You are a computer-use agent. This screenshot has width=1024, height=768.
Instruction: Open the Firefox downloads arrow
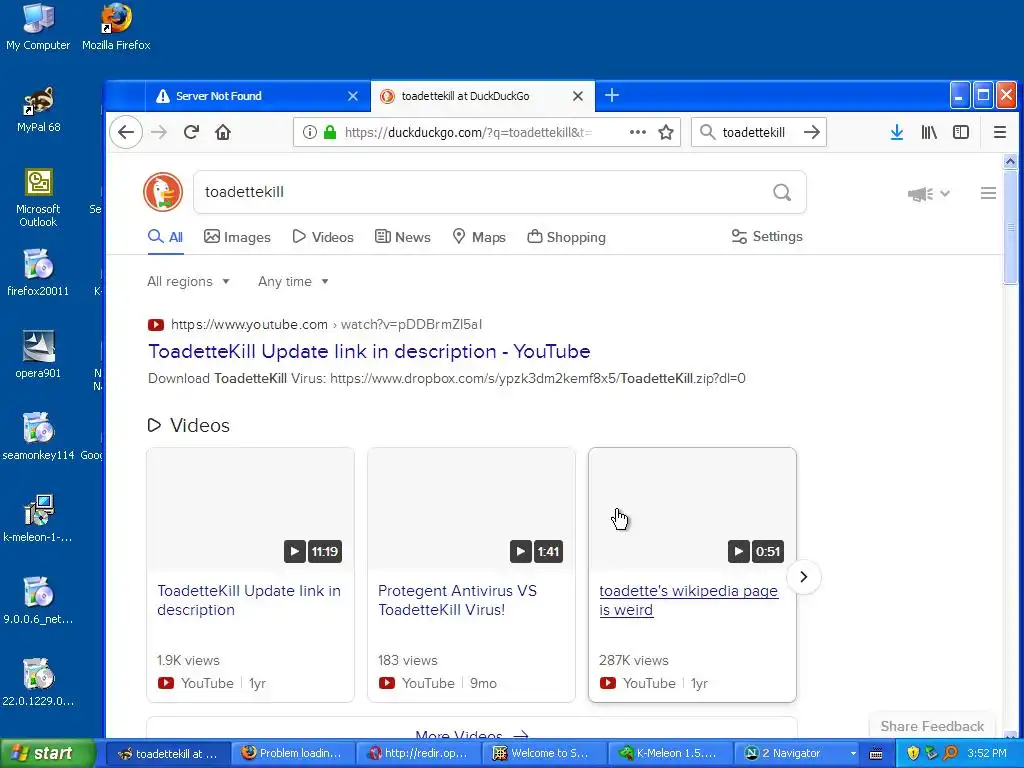pyautogui.click(x=897, y=133)
